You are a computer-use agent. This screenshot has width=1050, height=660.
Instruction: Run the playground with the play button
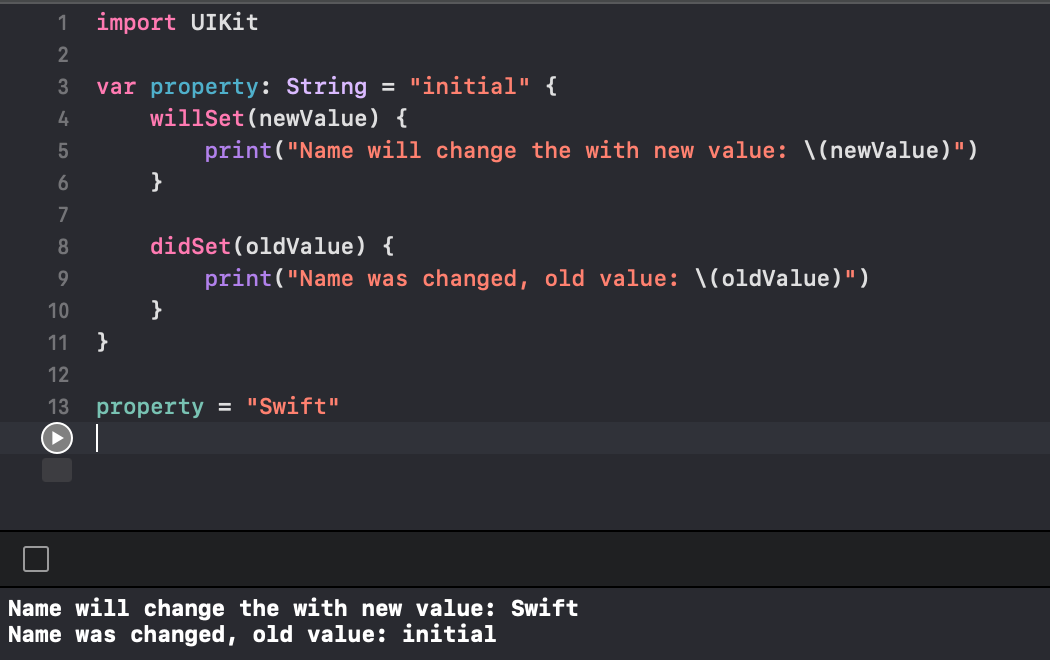57,438
